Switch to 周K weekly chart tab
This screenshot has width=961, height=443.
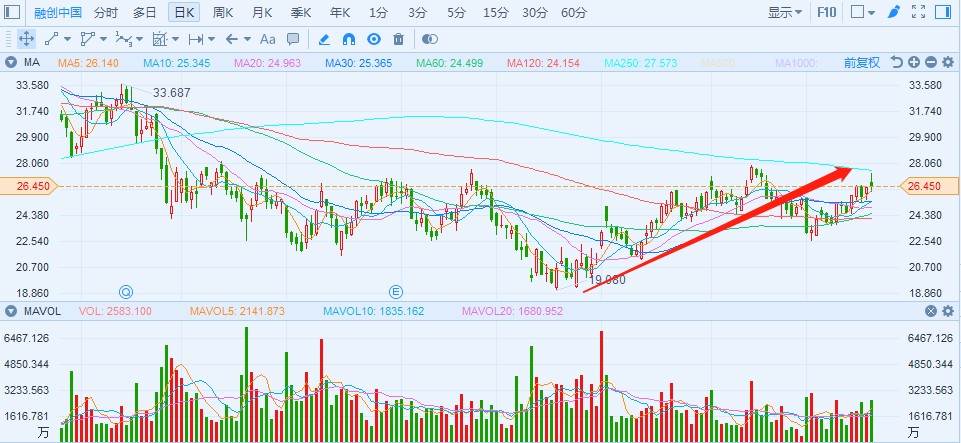(224, 13)
